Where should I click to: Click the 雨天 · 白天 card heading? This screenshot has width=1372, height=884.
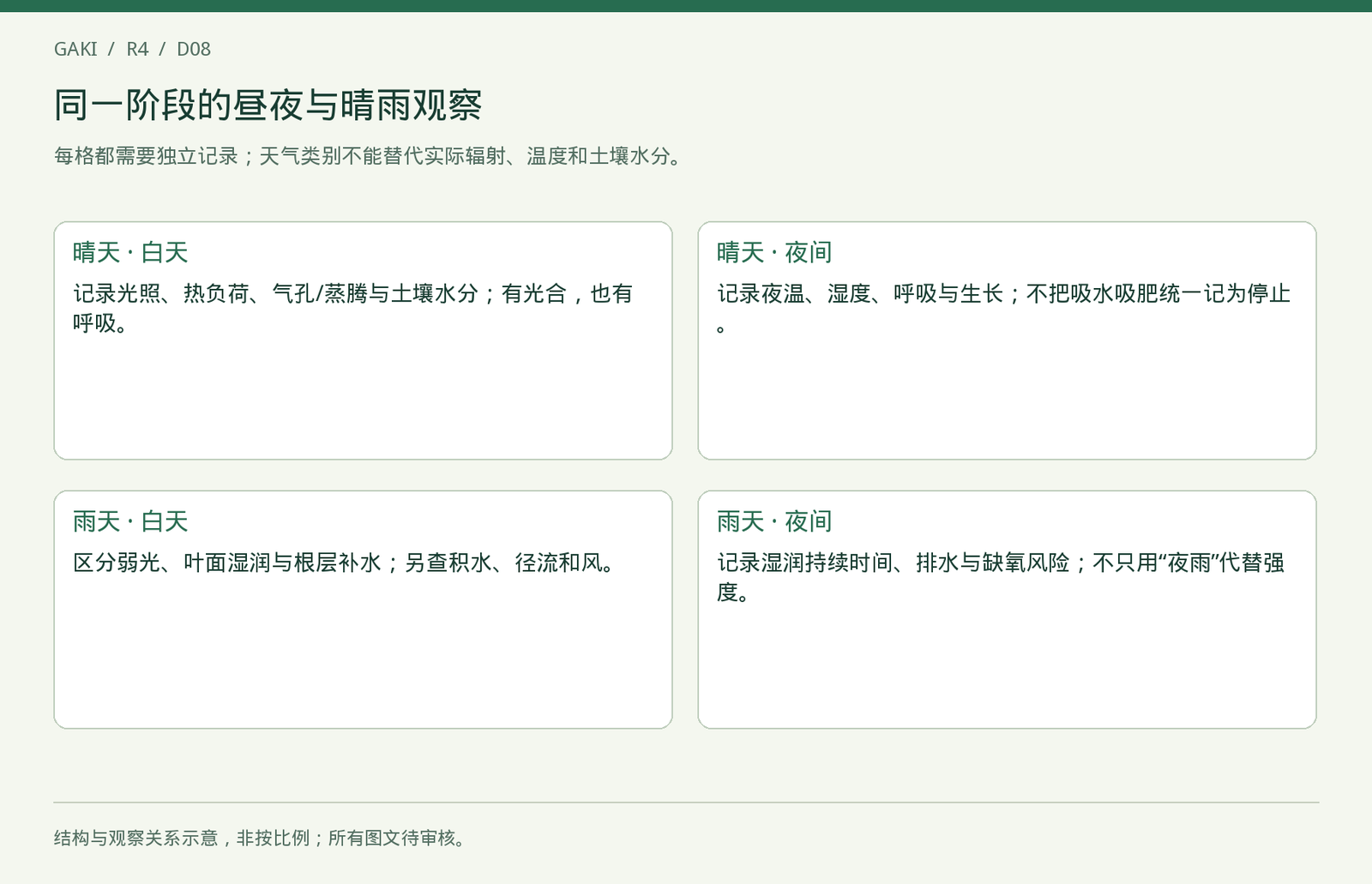click(130, 521)
